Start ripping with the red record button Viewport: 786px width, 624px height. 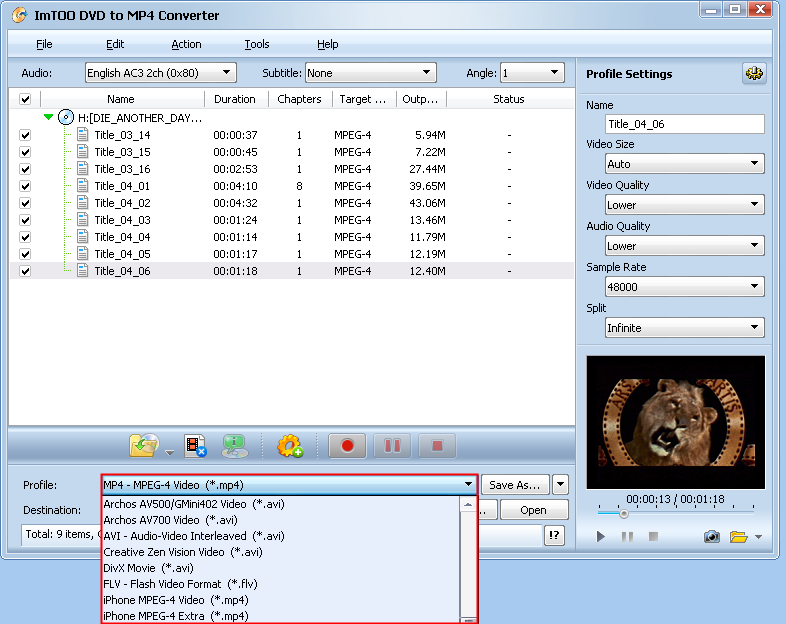point(347,446)
